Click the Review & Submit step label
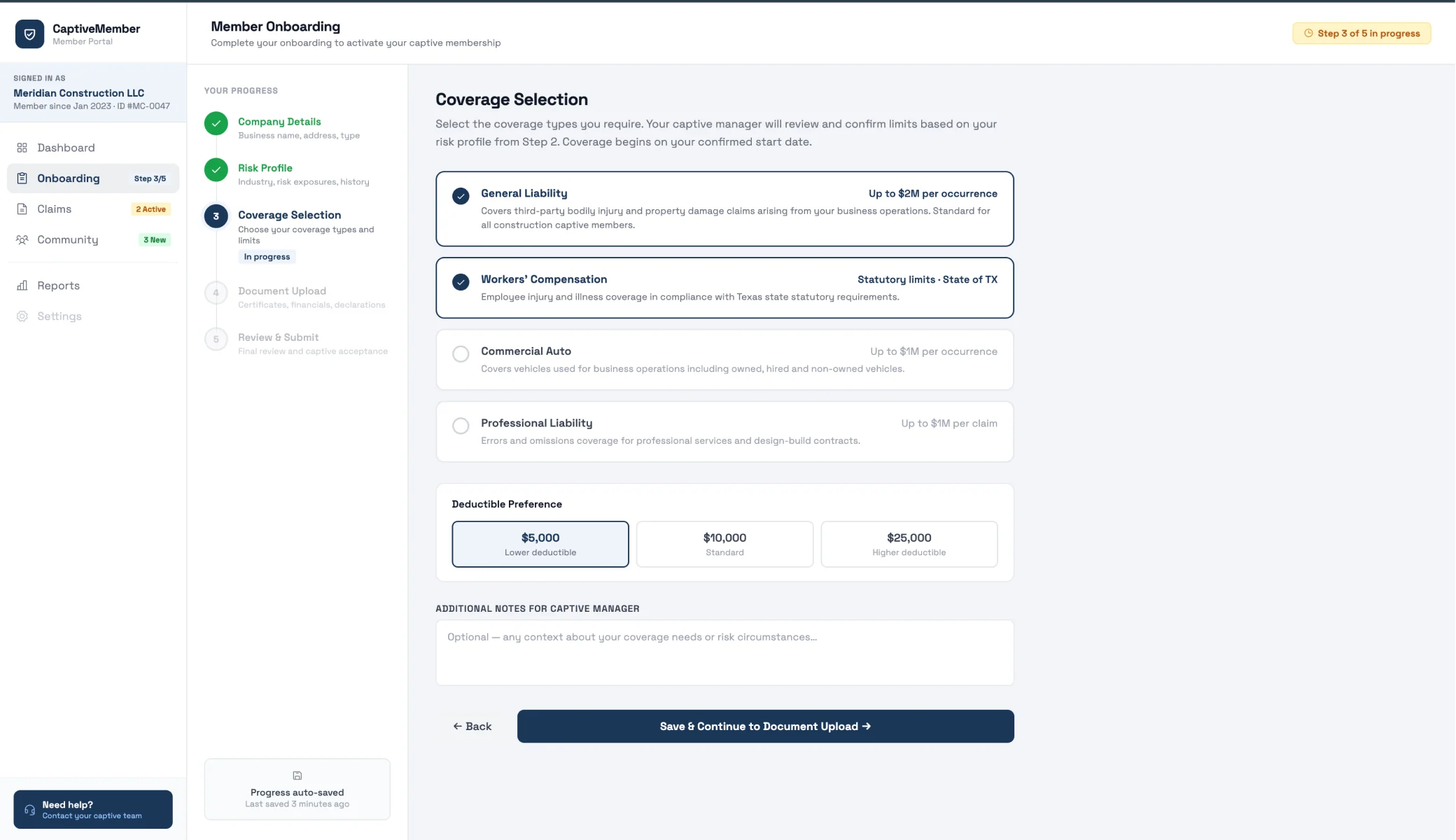This screenshot has height=840, width=1456. click(278, 337)
